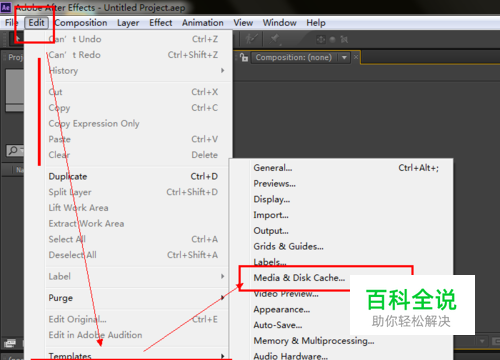Click the Interpret Footage icon in the Project panel footer

[x=10, y=343]
